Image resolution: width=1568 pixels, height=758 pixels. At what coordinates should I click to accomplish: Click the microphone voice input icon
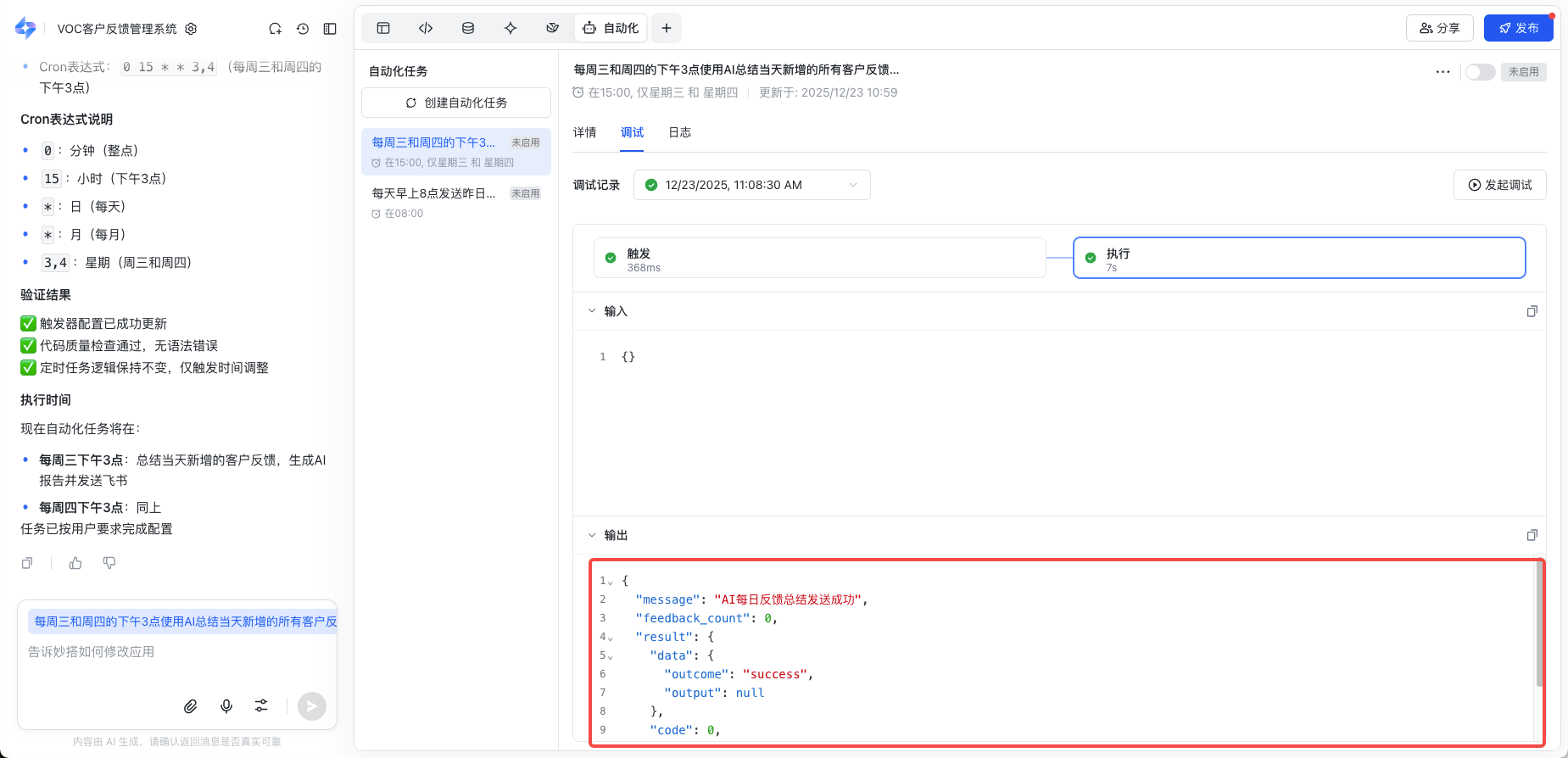(226, 706)
